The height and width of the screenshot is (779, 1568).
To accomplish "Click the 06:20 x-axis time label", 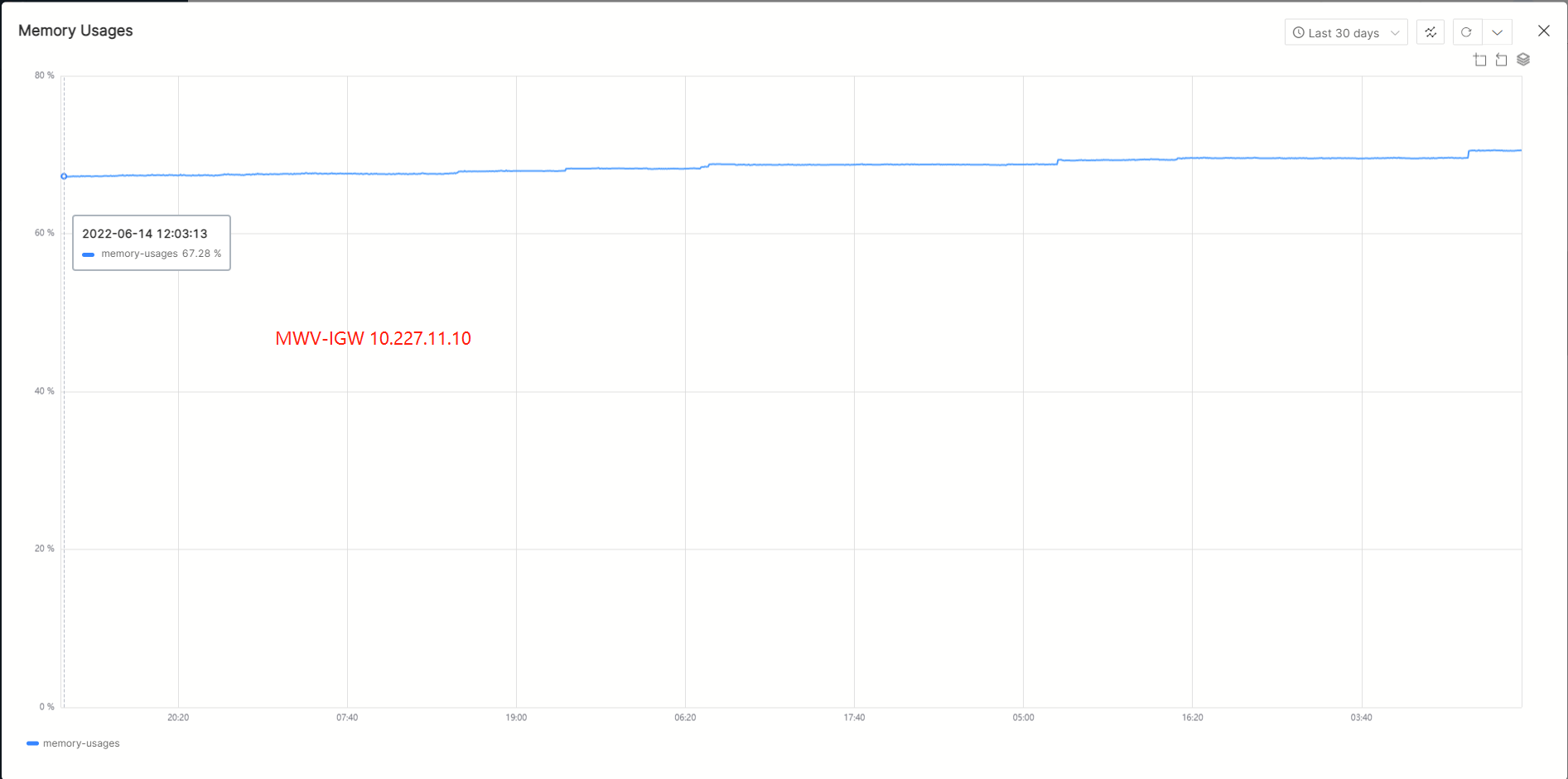I will coord(685,718).
